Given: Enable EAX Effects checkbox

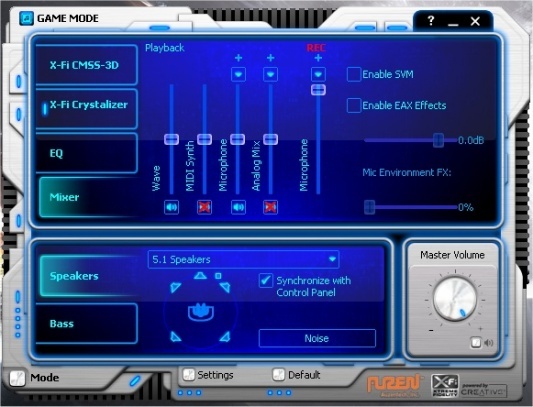Looking at the screenshot, I should pyautogui.click(x=354, y=105).
